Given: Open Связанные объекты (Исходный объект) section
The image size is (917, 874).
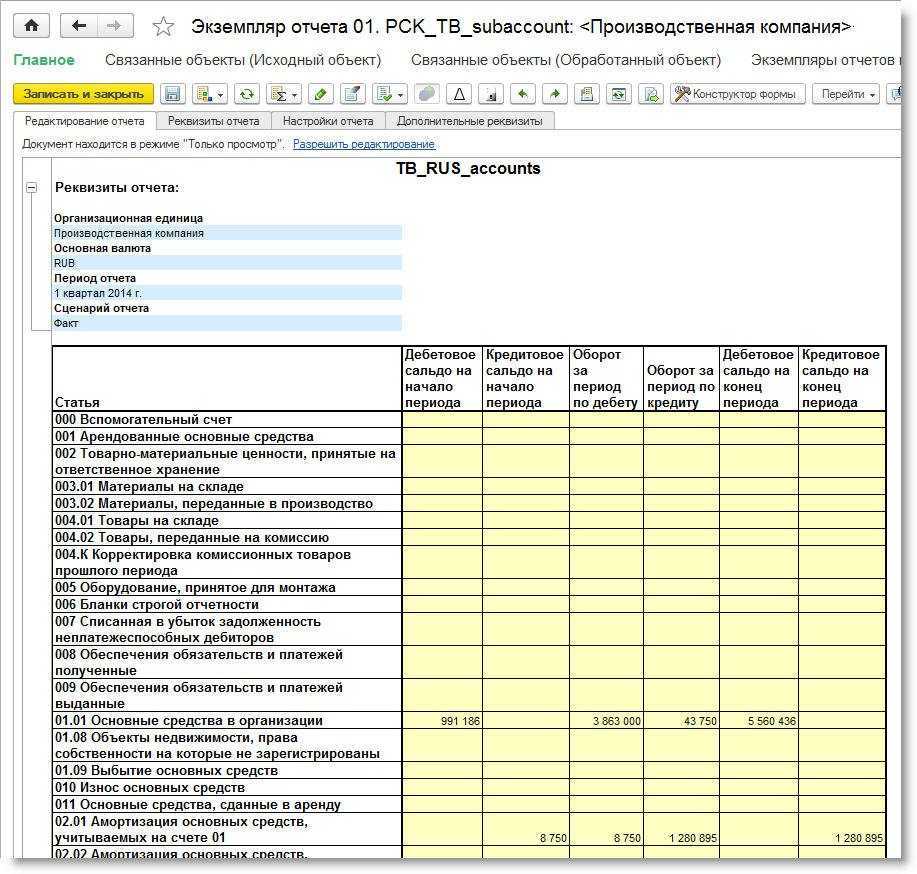Looking at the screenshot, I should [x=243, y=60].
